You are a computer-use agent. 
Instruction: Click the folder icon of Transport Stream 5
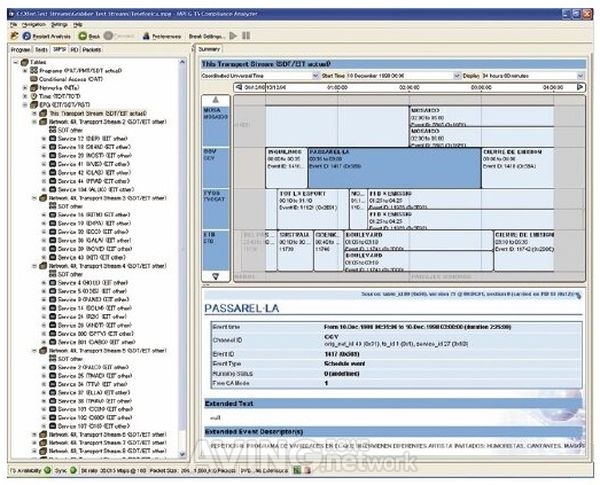[43, 350]
